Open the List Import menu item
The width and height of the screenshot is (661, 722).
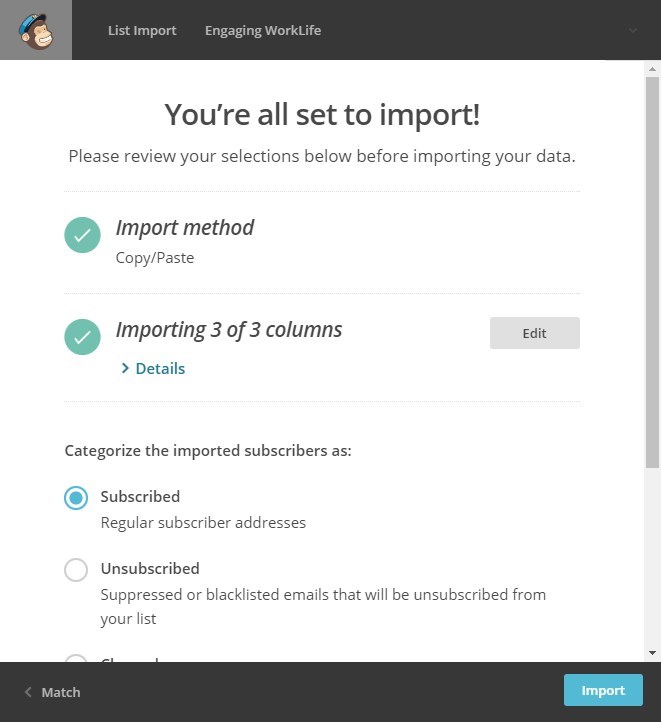142,30
